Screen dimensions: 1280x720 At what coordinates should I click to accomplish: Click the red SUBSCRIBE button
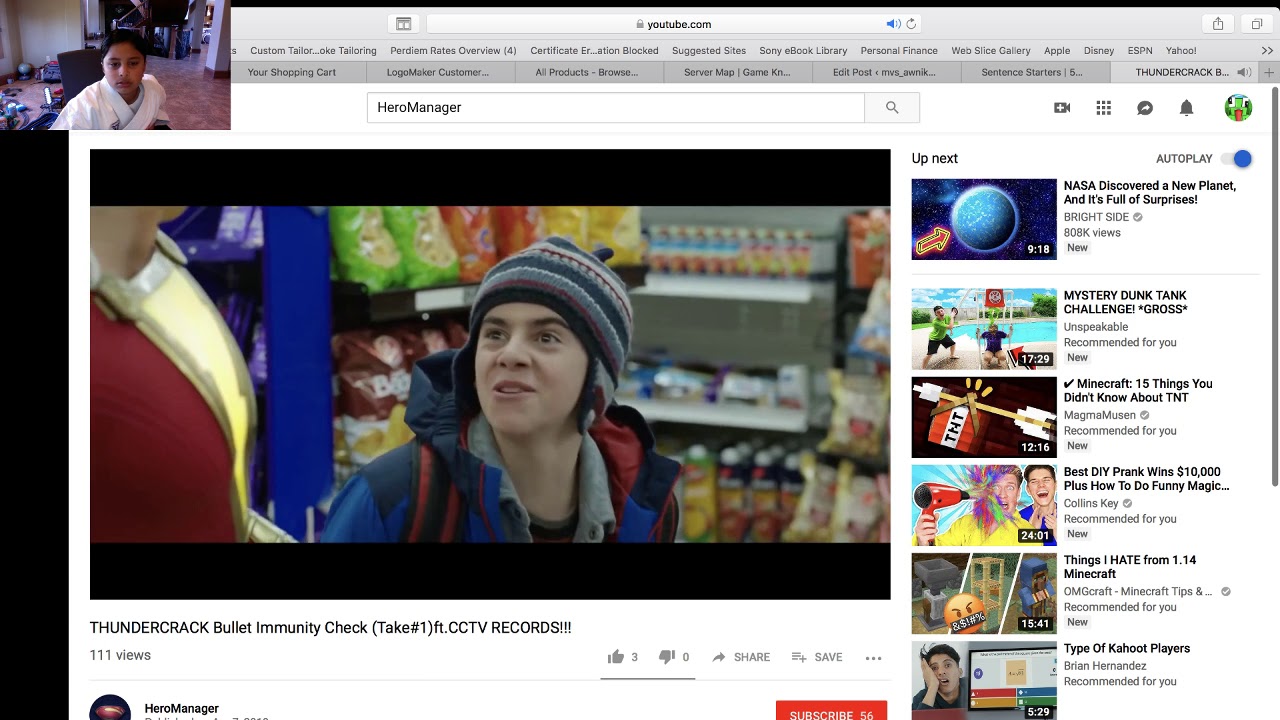(x=831, y=710)
